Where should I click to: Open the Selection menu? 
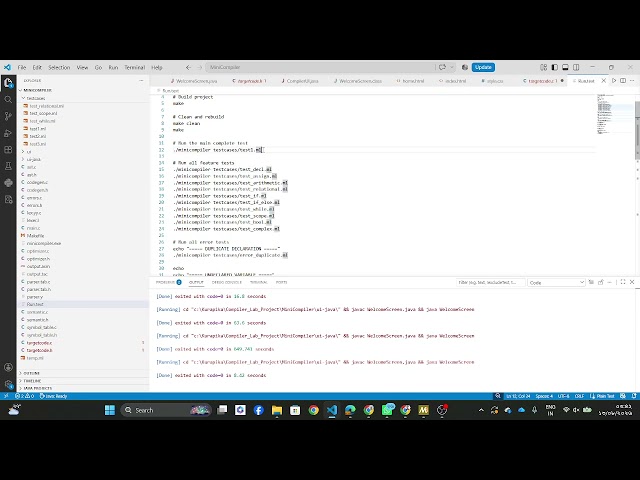[x=59, y=67]
